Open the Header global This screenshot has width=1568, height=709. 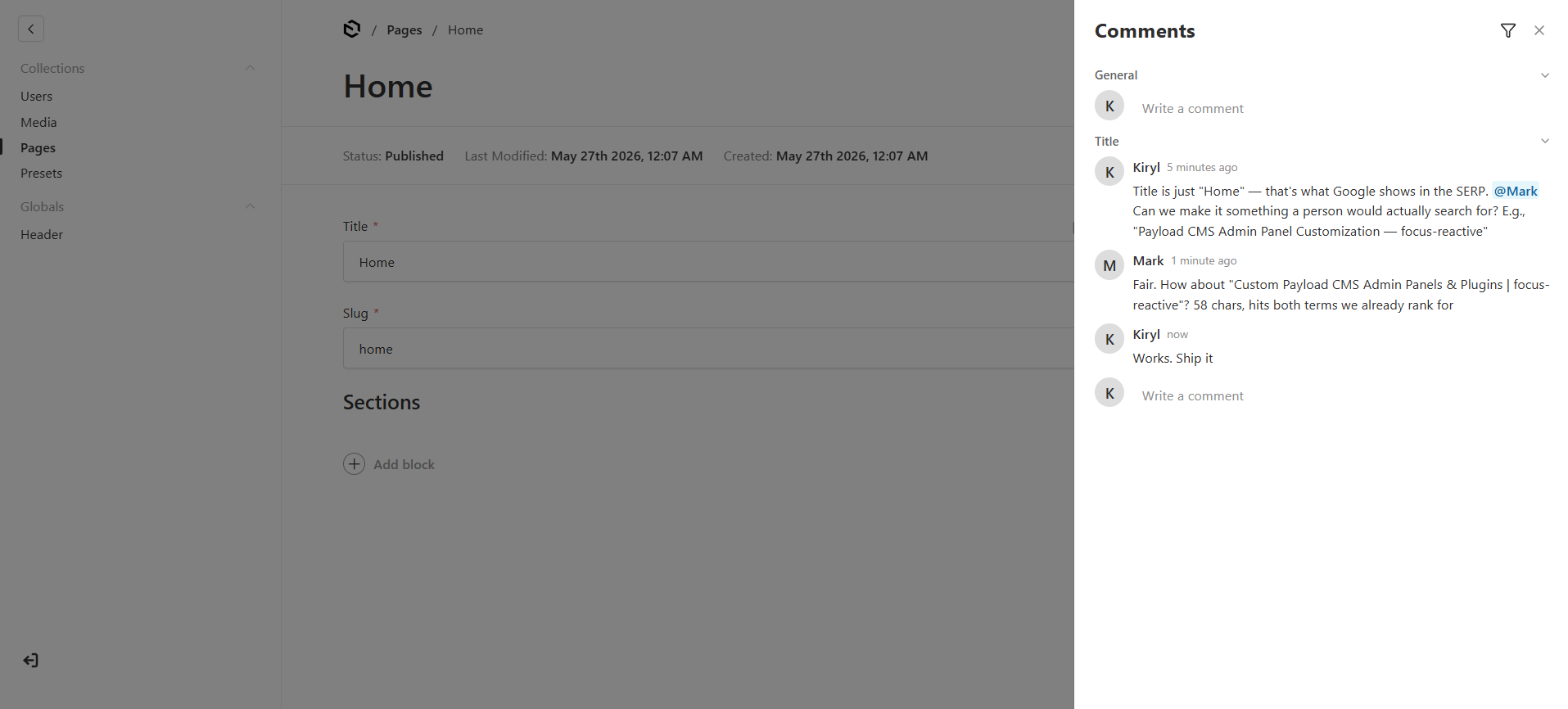point(42,234)
